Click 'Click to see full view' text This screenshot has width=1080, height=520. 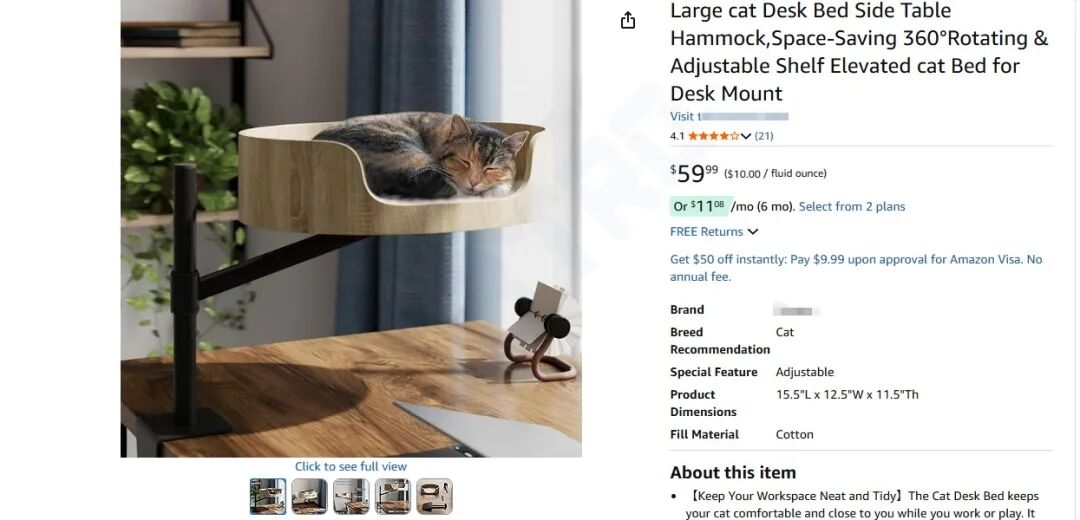pos(351,467)
